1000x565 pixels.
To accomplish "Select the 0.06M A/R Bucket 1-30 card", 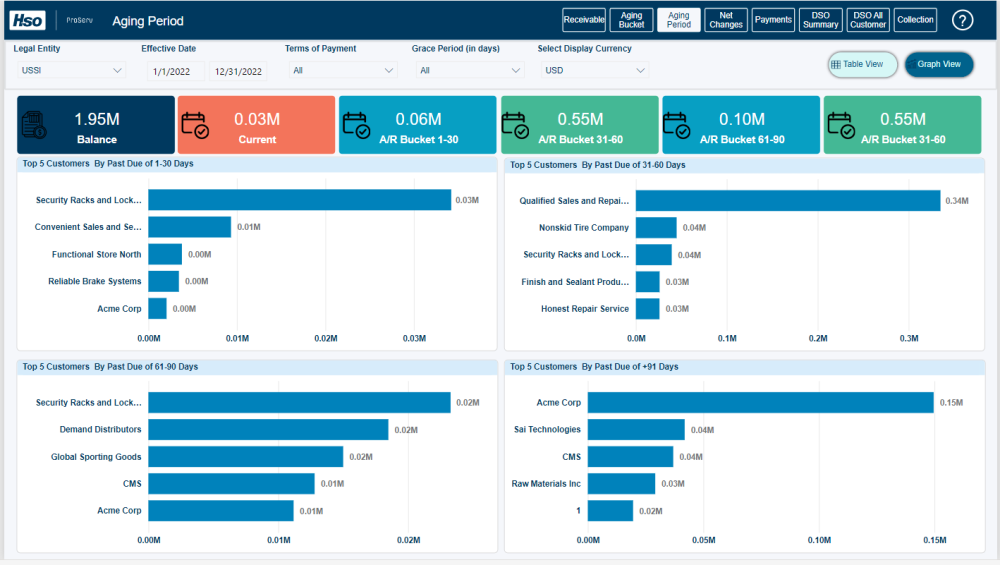I will point(418,125).
